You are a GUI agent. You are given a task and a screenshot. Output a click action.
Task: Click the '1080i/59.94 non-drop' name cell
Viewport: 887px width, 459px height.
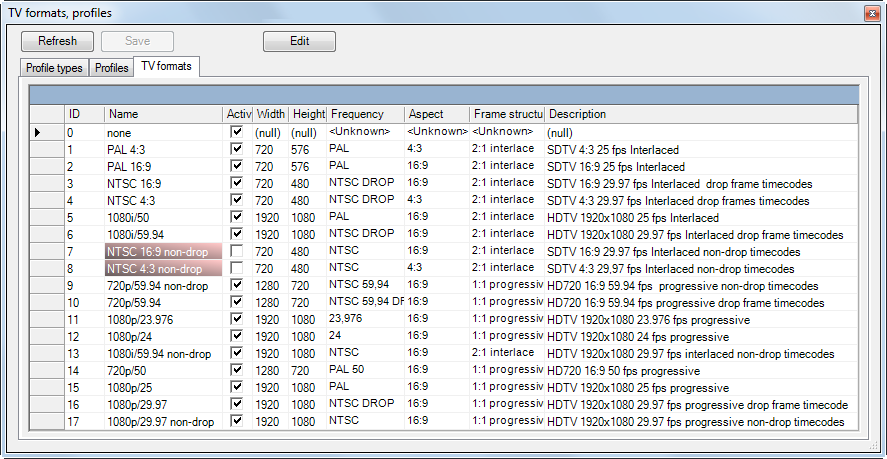(164, 354)
